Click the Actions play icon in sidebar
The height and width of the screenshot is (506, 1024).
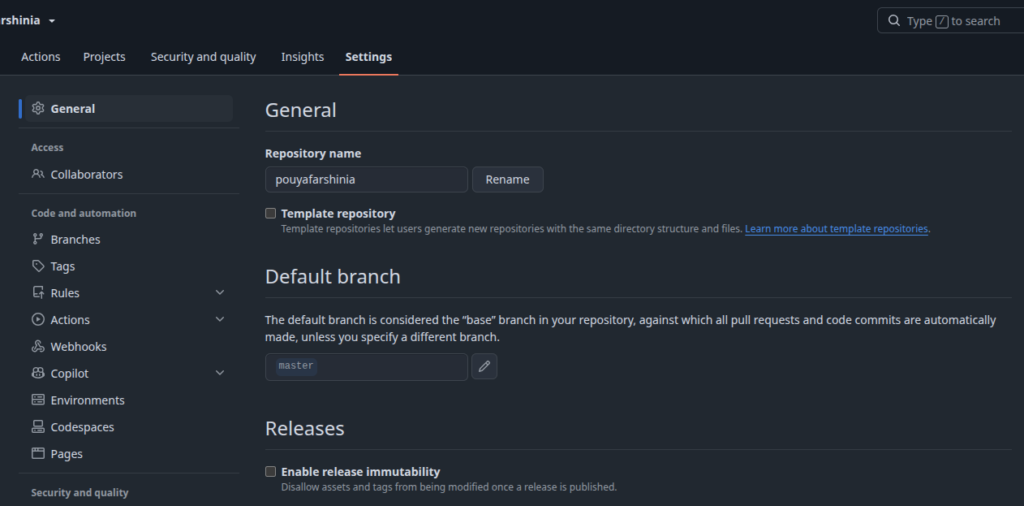point(38,319)
